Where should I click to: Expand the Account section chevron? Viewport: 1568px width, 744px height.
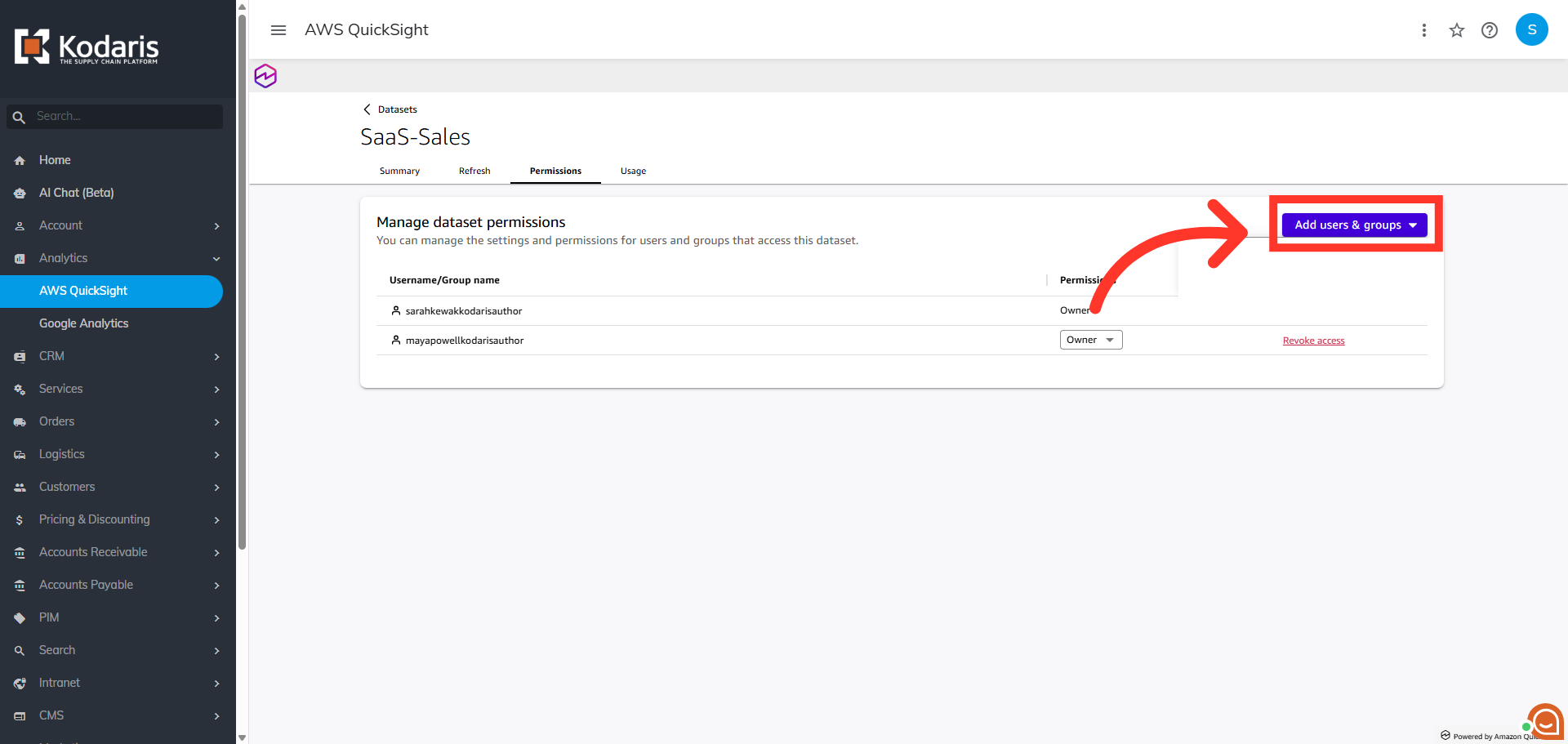click(216, 226)
